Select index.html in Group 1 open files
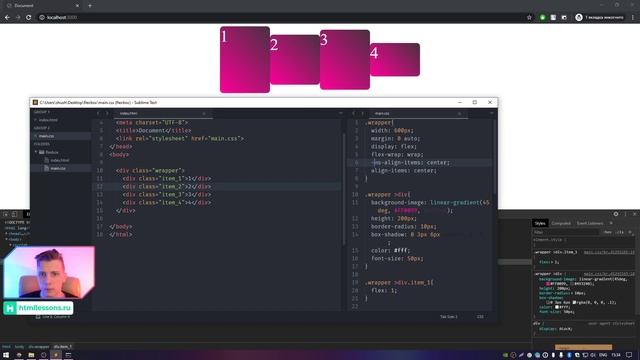 [48, 120]
